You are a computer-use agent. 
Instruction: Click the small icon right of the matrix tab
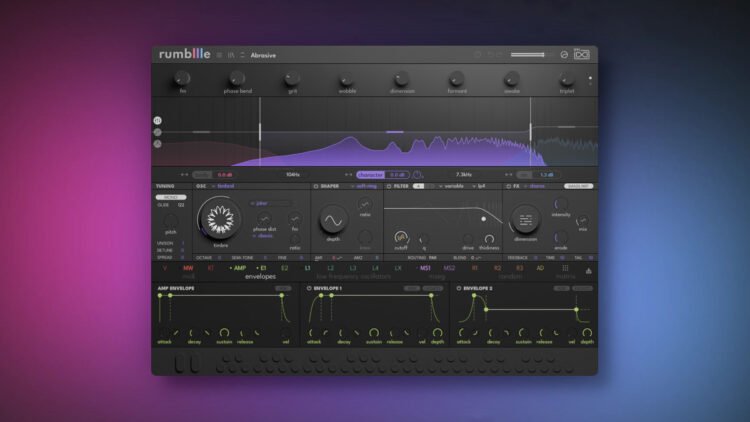[589, 271]
